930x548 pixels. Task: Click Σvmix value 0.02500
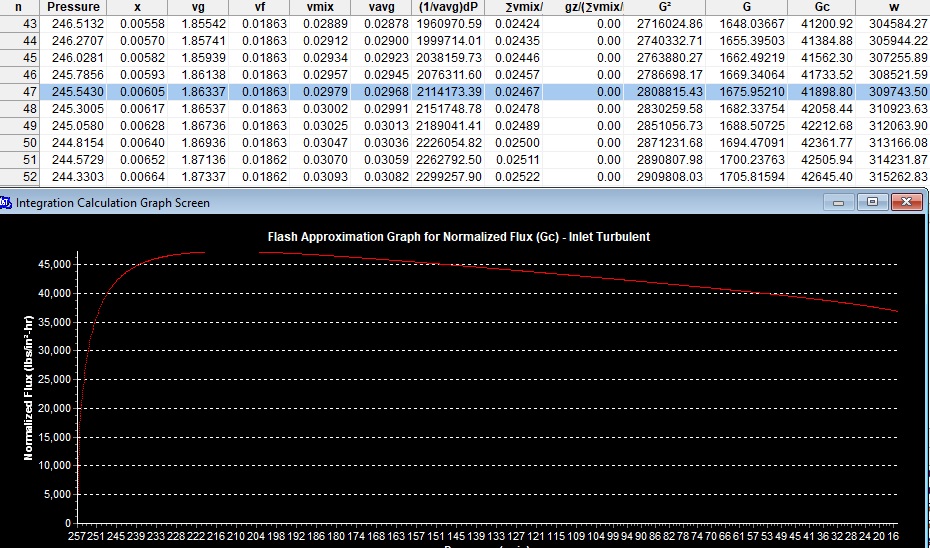click(519, 143)
